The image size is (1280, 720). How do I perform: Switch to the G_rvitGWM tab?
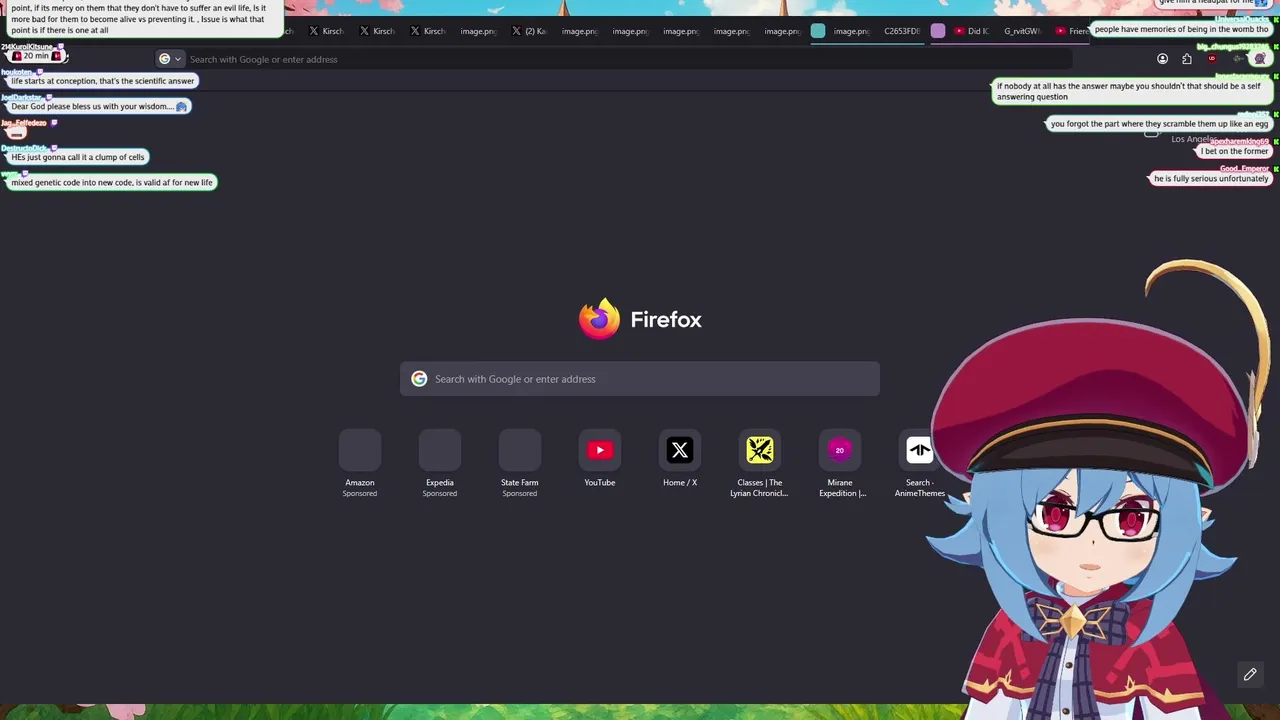click(x=1022, y=31)
